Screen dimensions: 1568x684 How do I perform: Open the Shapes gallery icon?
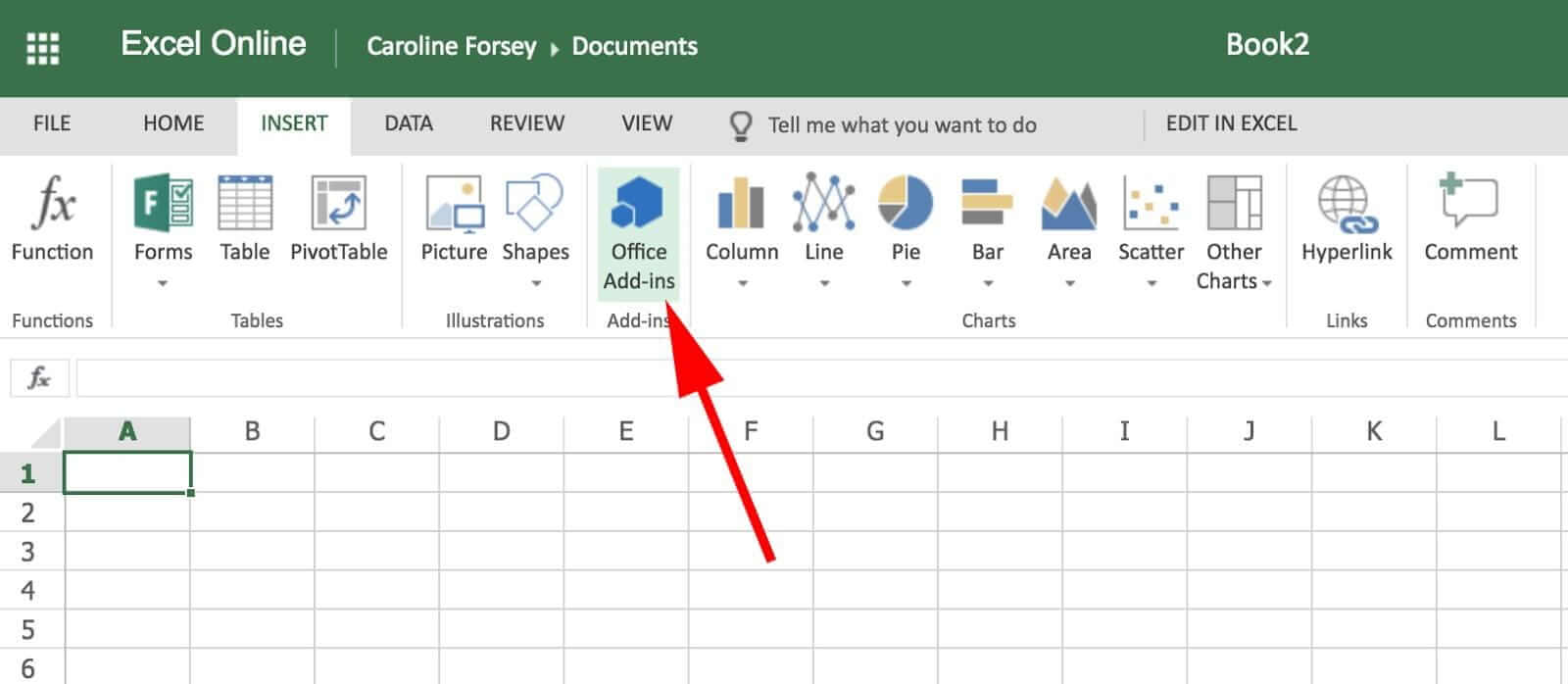click(535, 203)
